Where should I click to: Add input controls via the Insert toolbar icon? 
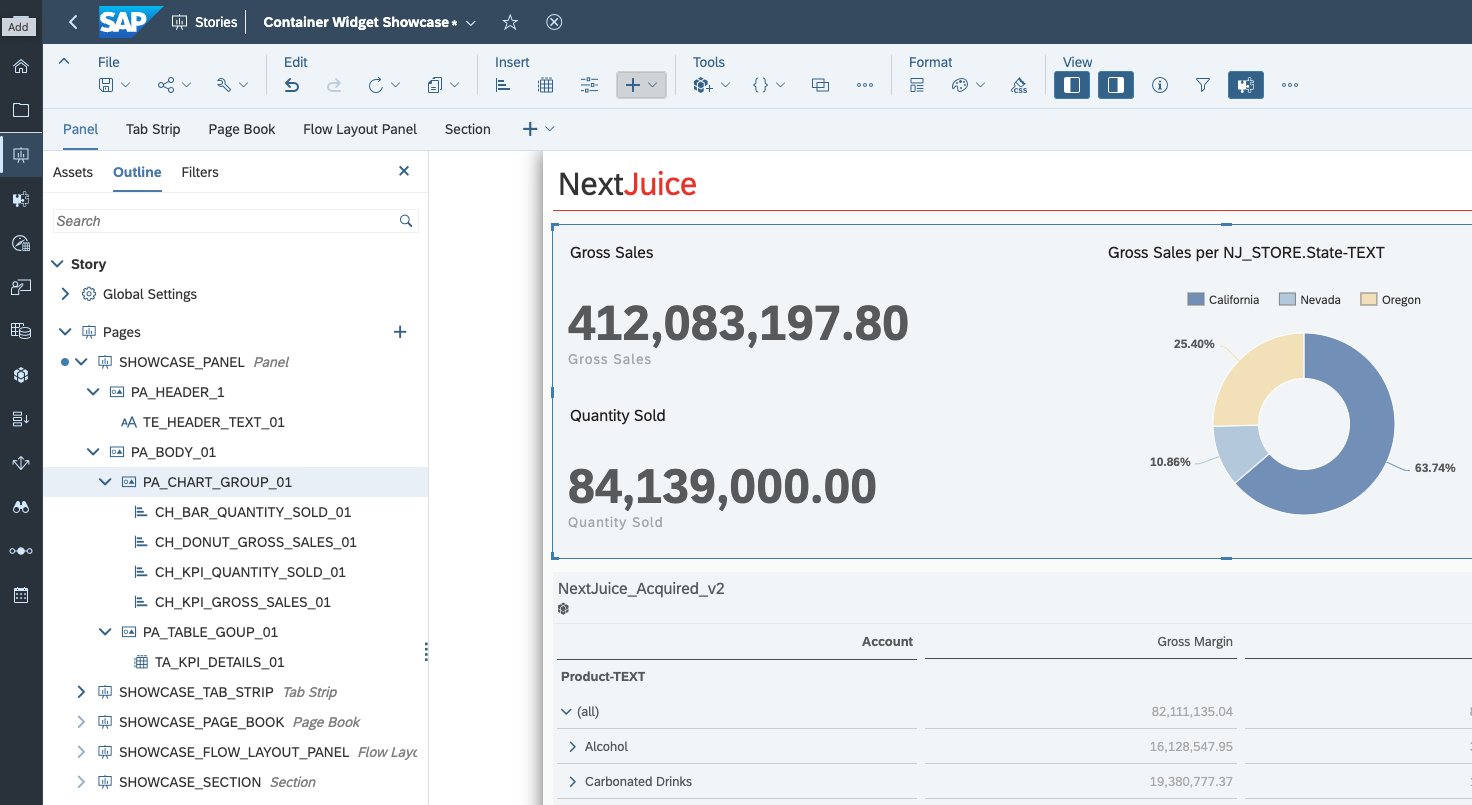[589, 85]
